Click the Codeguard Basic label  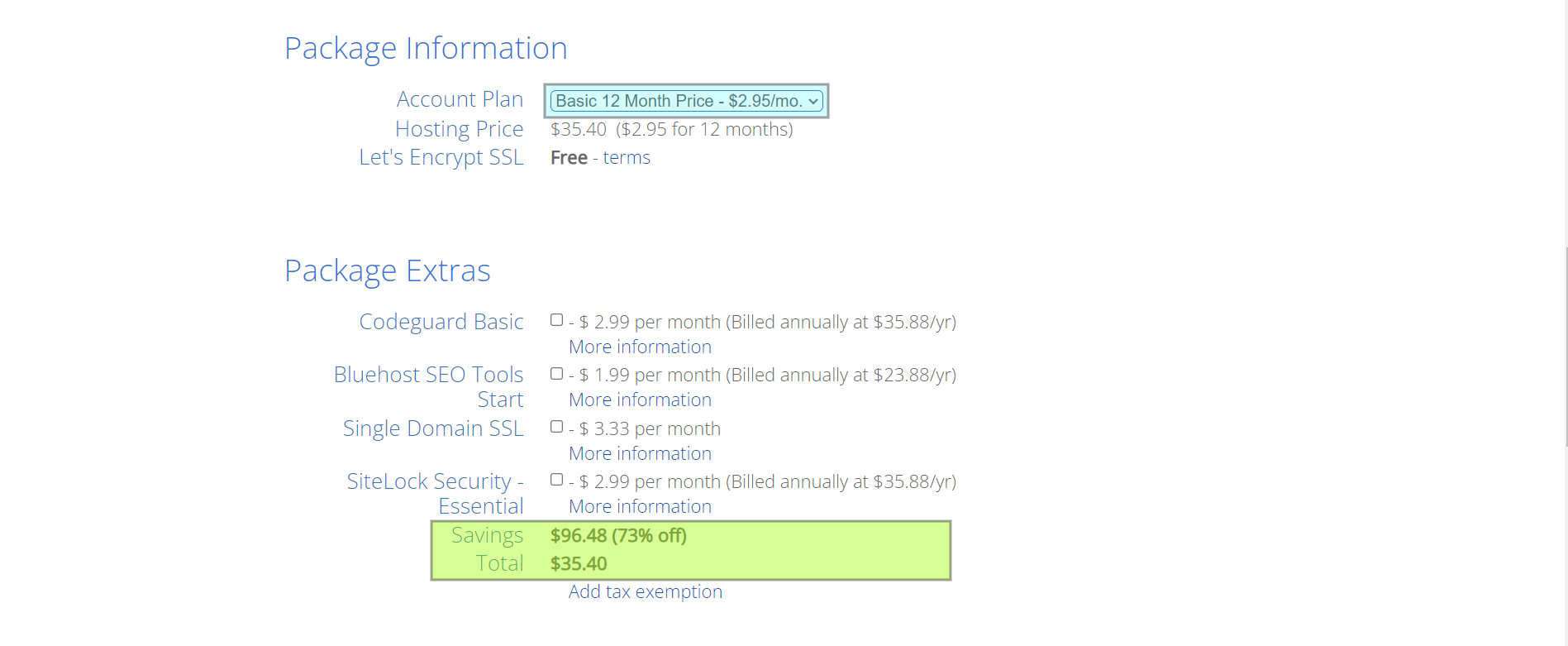coord(441,322)
